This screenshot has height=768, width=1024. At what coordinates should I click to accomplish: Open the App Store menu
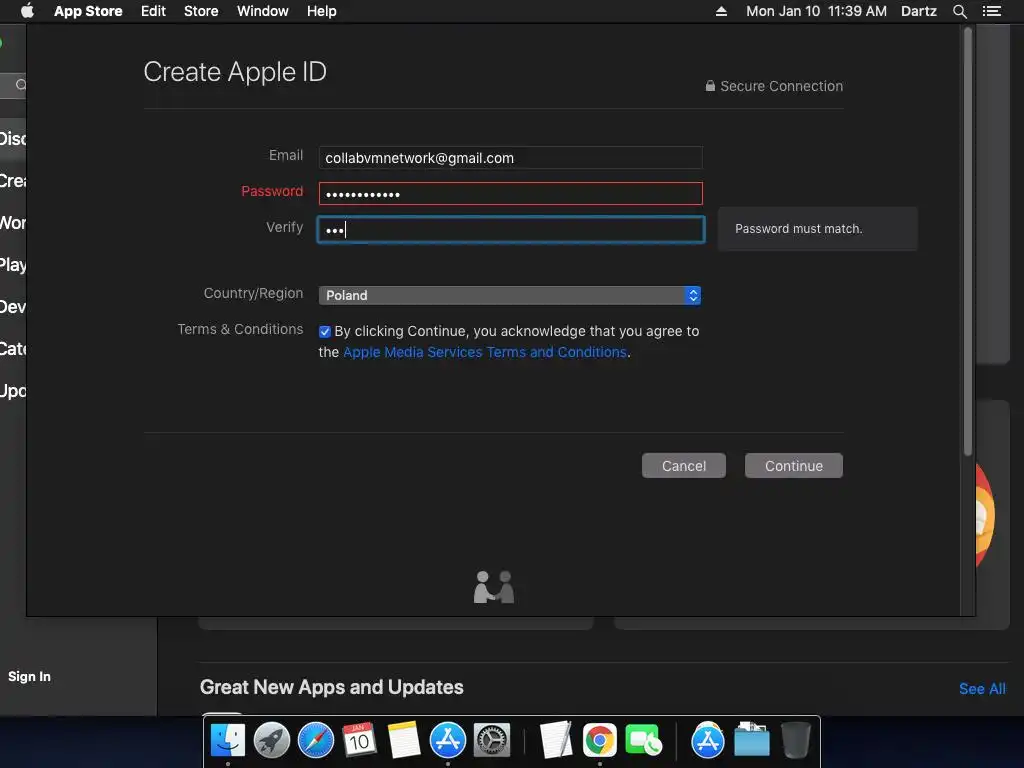point(88,11)
